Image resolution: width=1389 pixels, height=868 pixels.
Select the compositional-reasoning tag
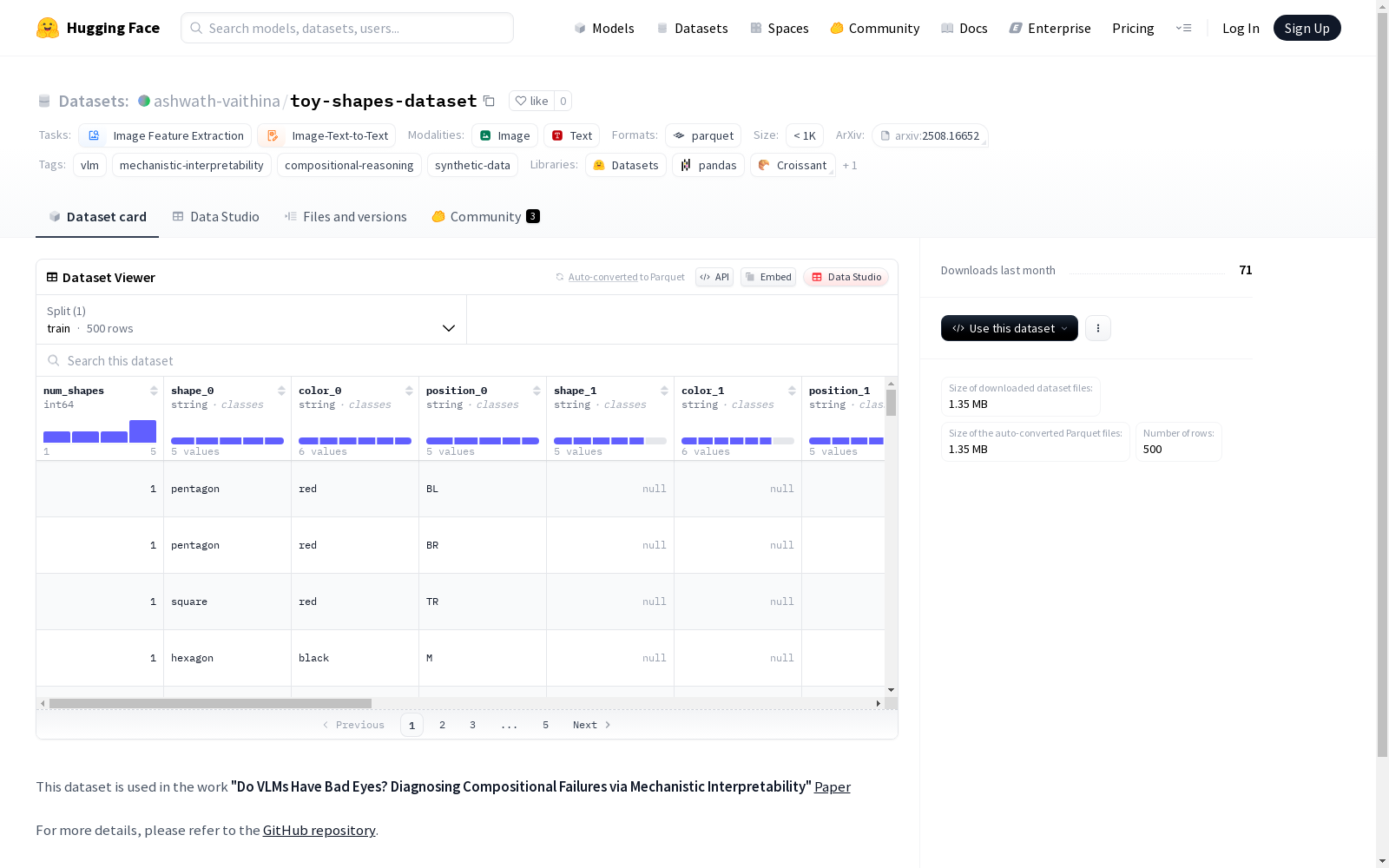point(349,165)
